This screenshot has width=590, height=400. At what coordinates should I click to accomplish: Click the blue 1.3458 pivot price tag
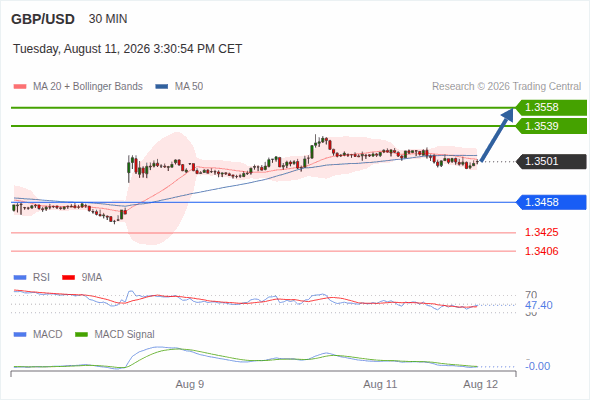pos(551,202)
